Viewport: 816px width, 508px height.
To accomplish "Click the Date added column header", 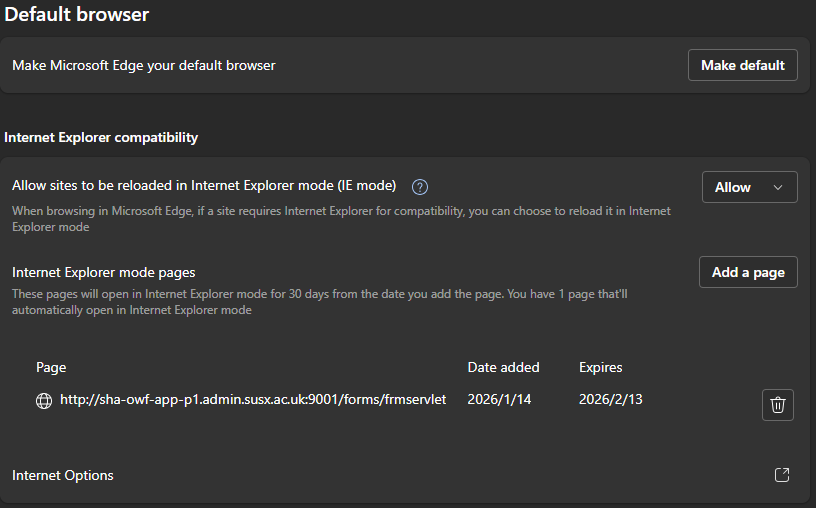I will pyautogui.click(x=503, y=367).
